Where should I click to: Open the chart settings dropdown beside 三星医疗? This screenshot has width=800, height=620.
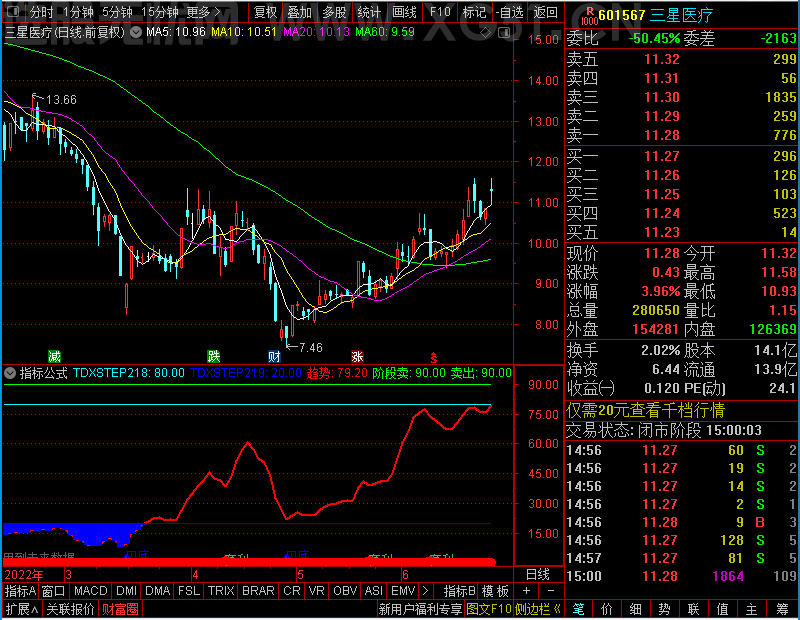click(x=136, y=33)
